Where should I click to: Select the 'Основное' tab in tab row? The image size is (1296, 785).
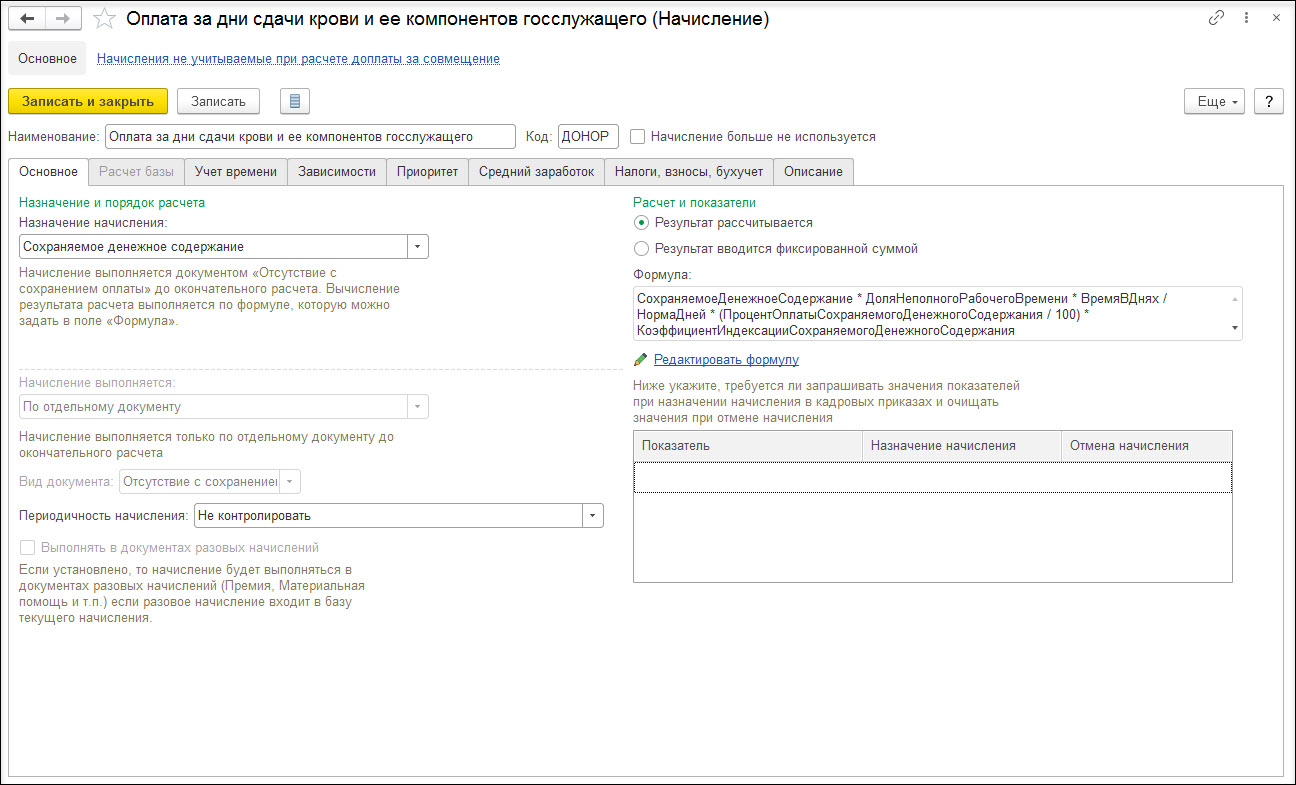pyautogui.click(x=48, y=171)
